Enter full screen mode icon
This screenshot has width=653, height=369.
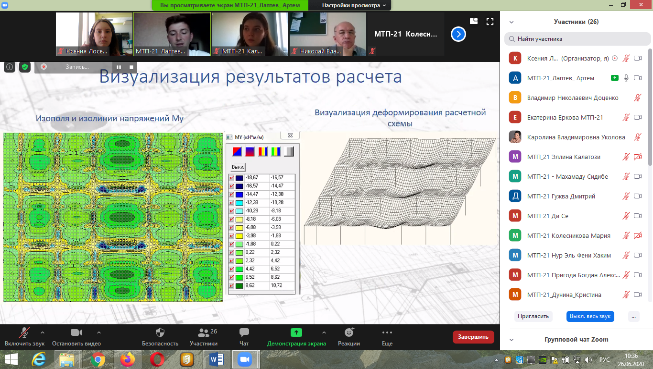click(x=490, y=22)
